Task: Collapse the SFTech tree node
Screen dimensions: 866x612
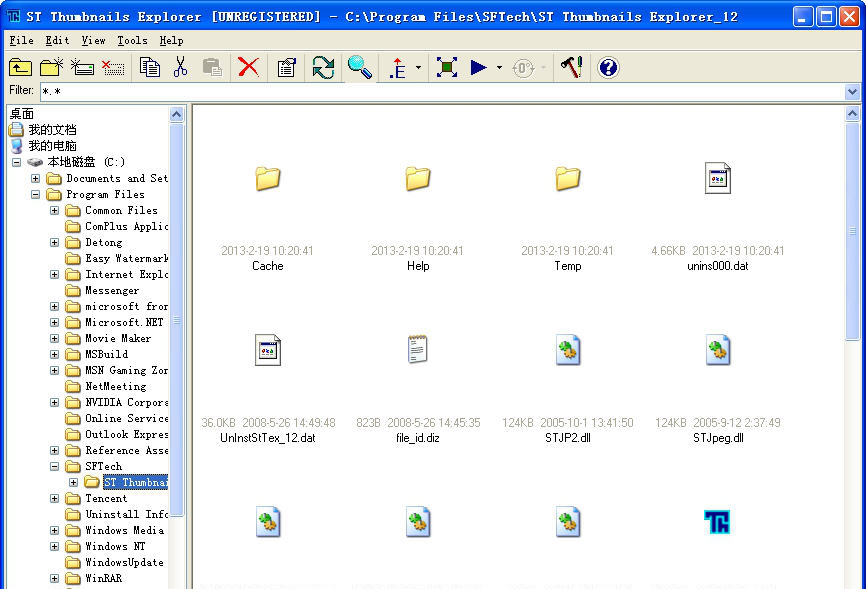Action: click(54, 467)
